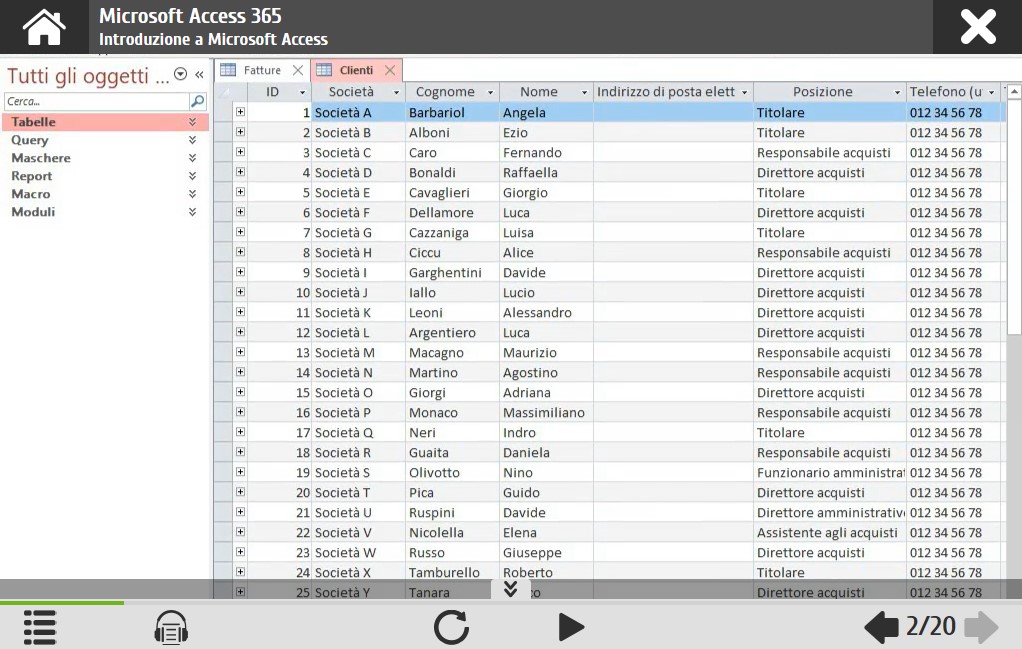Open the Nome column filter dropdown
The width and height of the screenshot is (1022, 649).
pyautogui.click(x=584, y=93)
